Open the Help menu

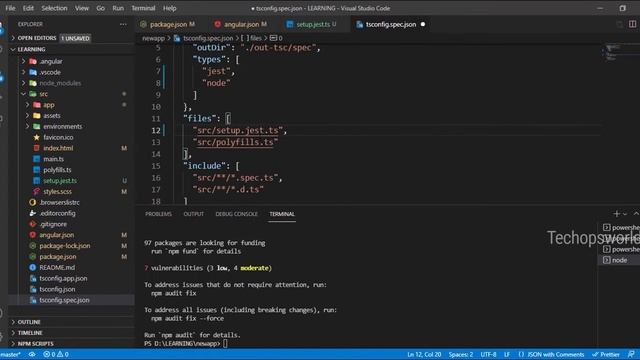169,8
